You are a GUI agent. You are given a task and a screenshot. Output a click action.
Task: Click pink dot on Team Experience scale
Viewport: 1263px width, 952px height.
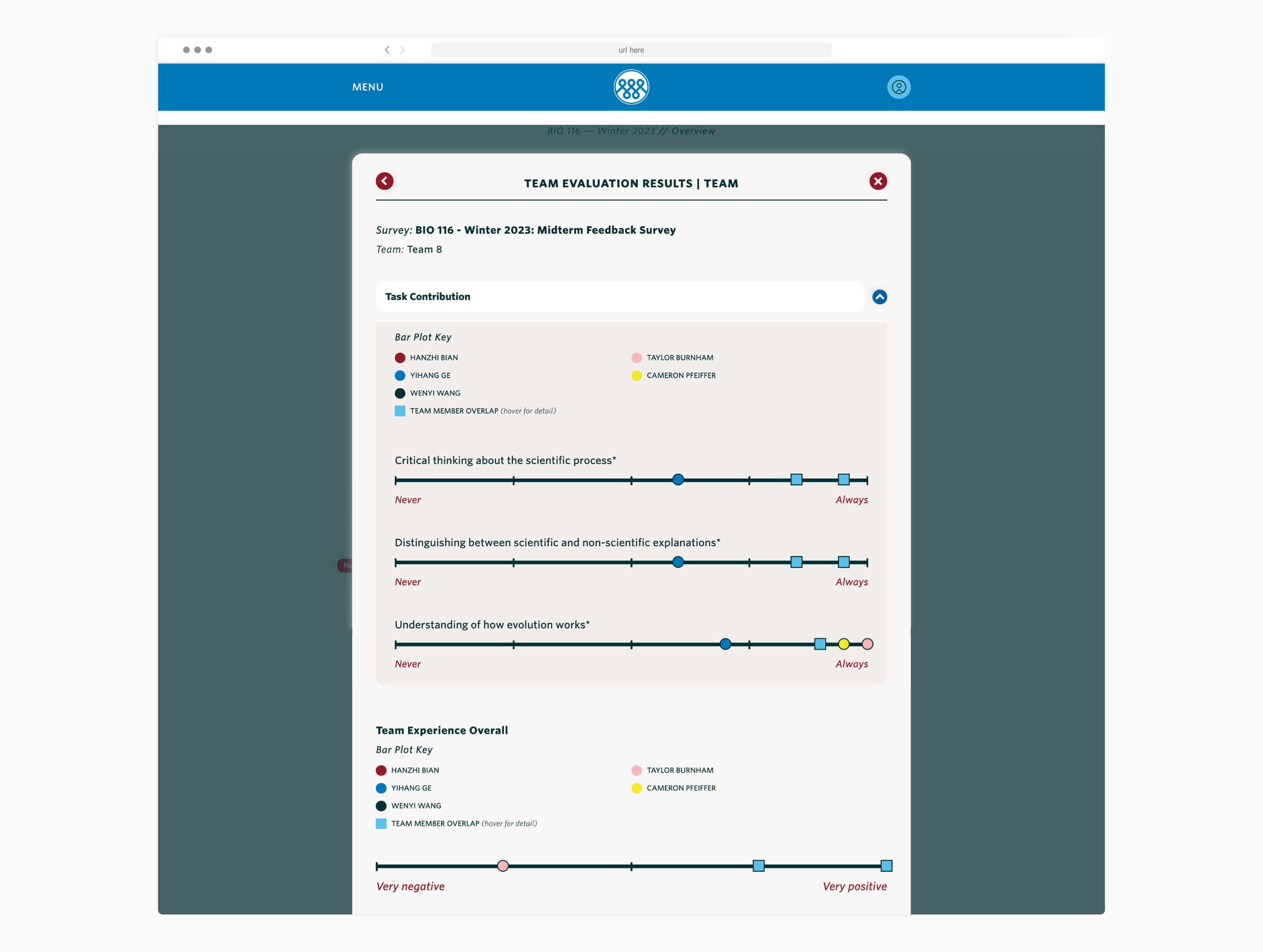tap(503, 866)
